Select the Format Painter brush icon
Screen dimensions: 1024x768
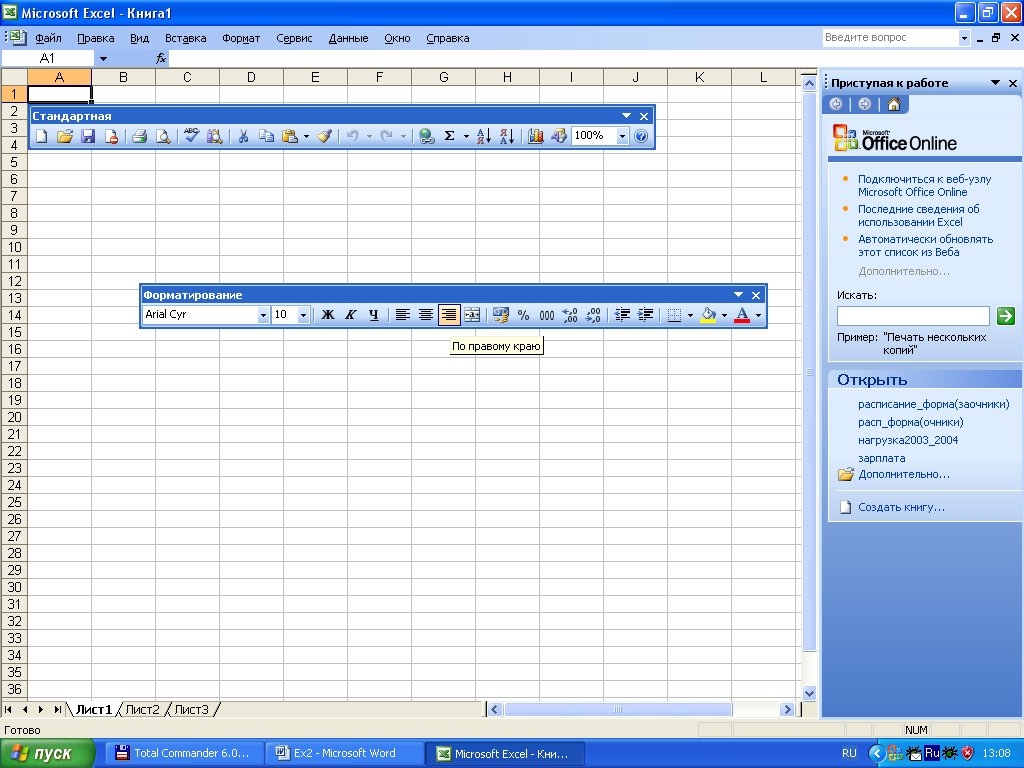click(324, 136)
